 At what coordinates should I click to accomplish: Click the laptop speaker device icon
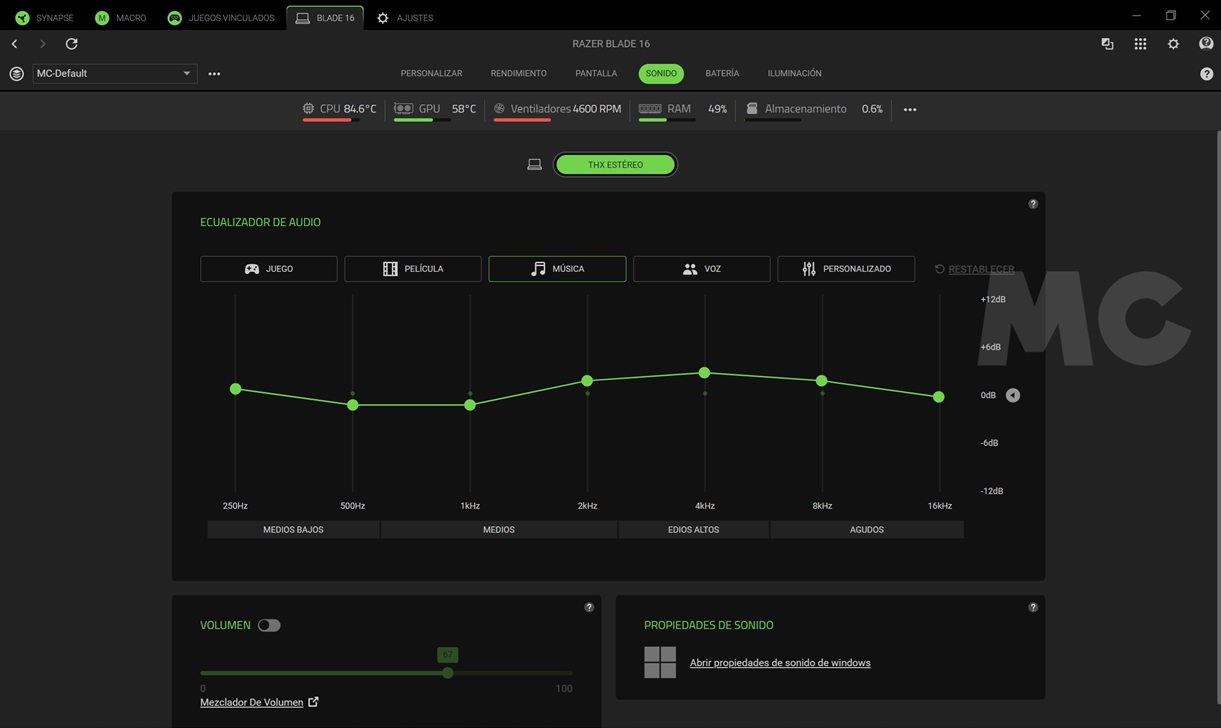tap(534, 165)
